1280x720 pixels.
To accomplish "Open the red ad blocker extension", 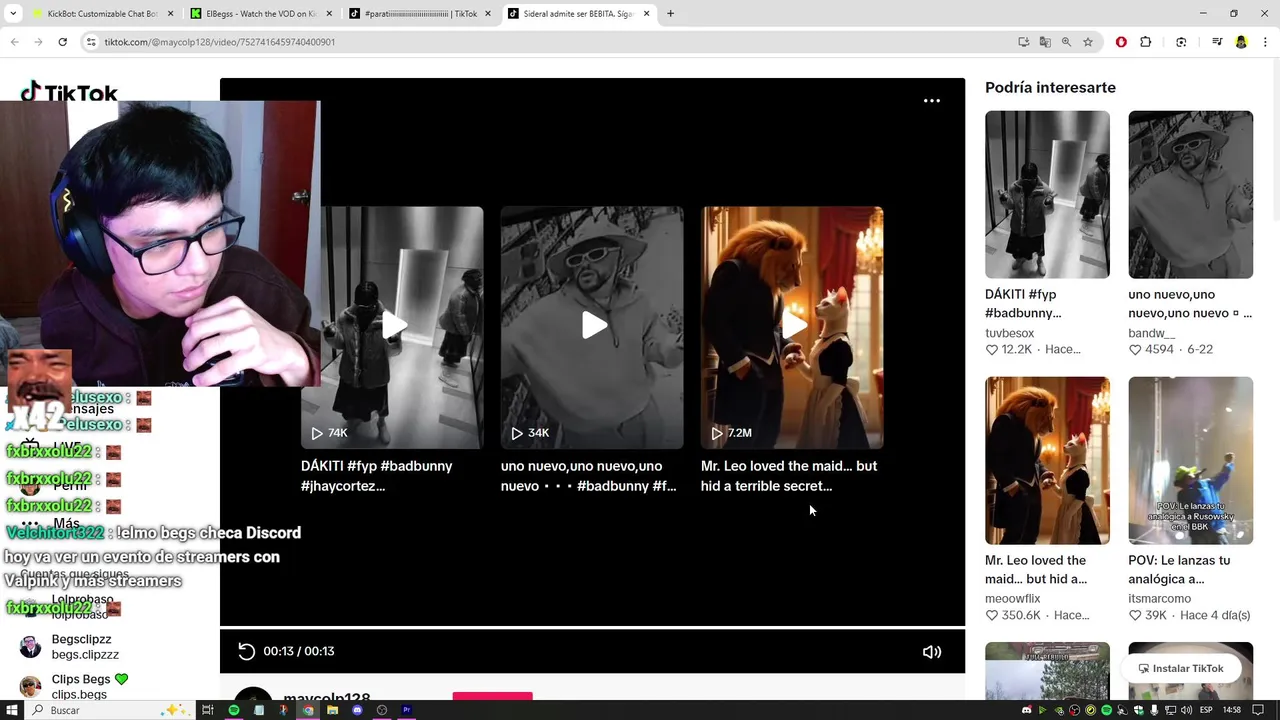I will [x=1121, y=42].
